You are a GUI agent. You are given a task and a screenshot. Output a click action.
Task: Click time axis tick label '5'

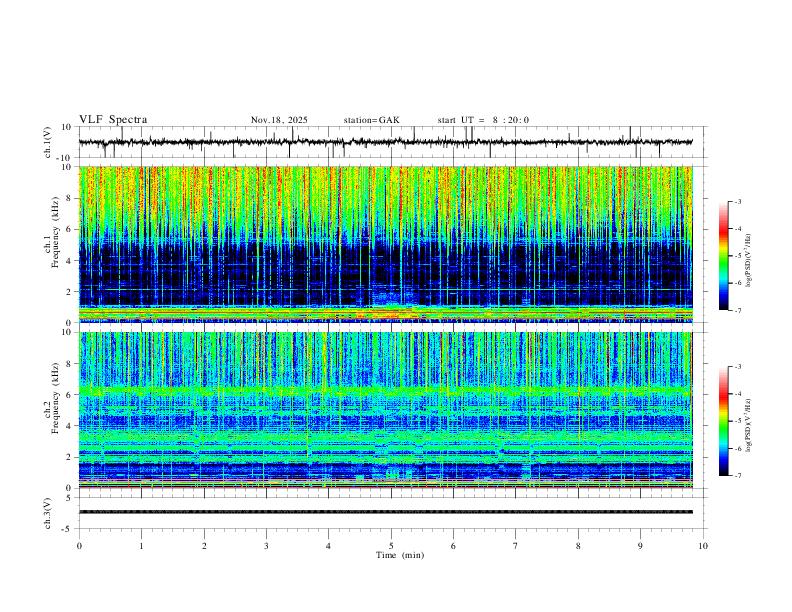pos(391,546)
